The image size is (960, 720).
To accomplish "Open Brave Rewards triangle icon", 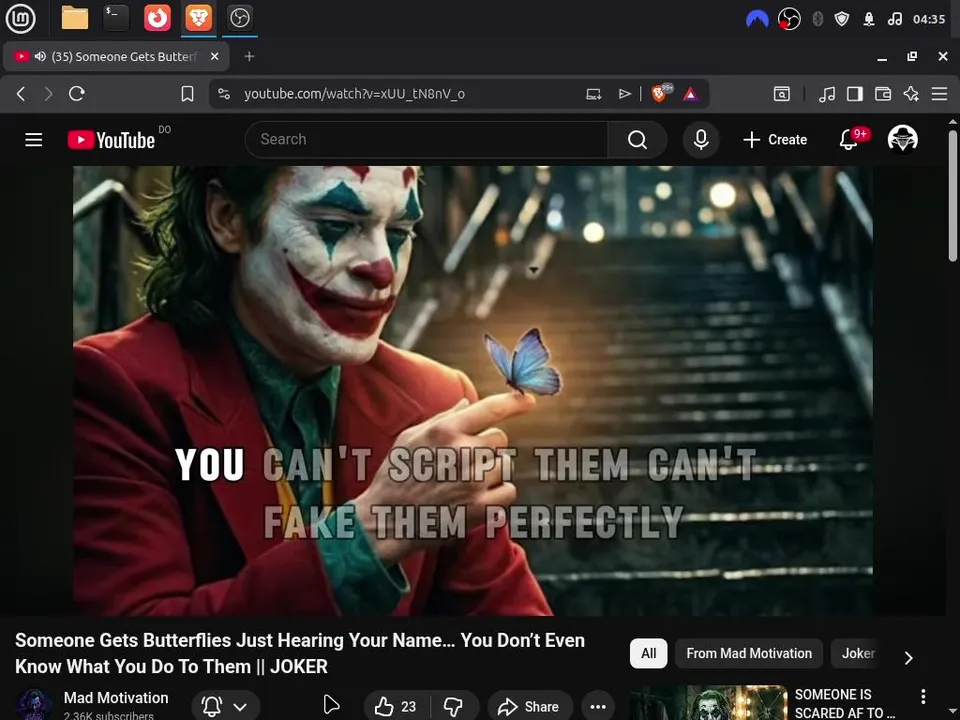I will pos(691,94).
